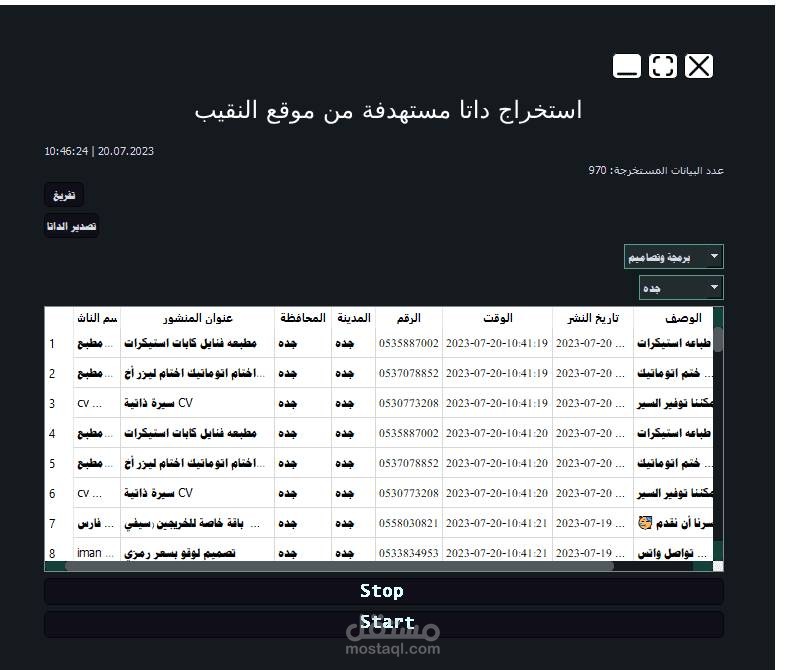The width and height of the screenshot is (786, 670).
Task: Click the date and time label 20.07.2023
Action: [99, 151]
